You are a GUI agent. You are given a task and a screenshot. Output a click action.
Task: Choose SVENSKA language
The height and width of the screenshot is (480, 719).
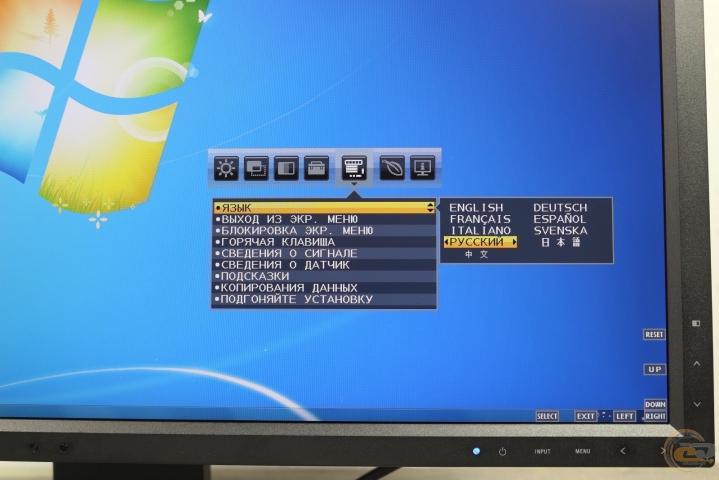point(560,231)
